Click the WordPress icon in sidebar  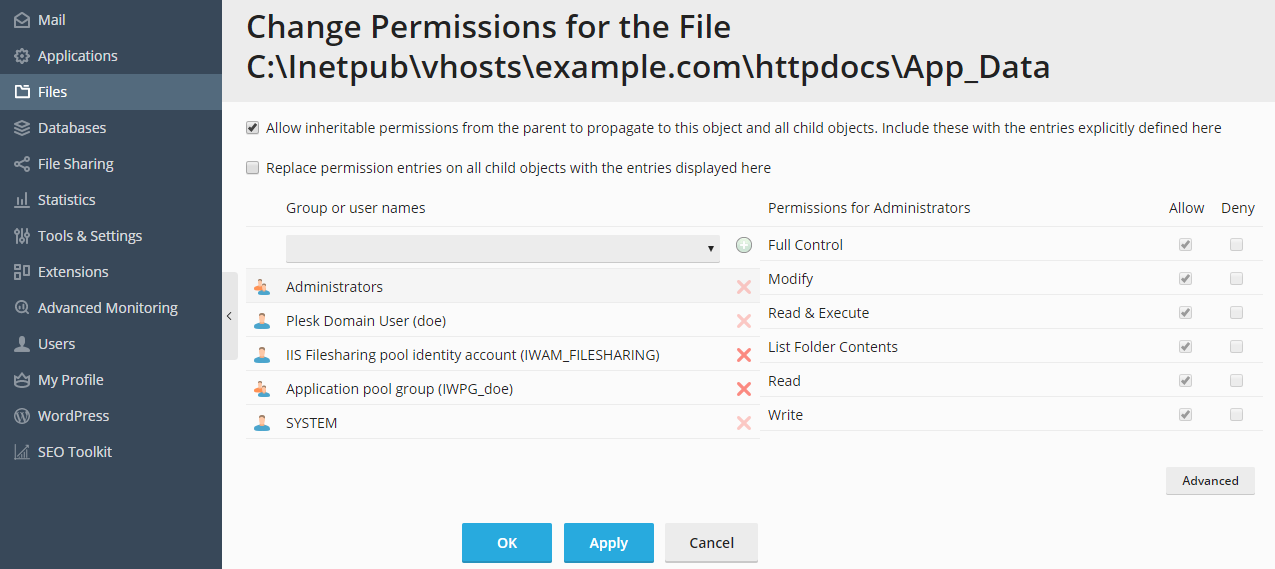[21, 416]
